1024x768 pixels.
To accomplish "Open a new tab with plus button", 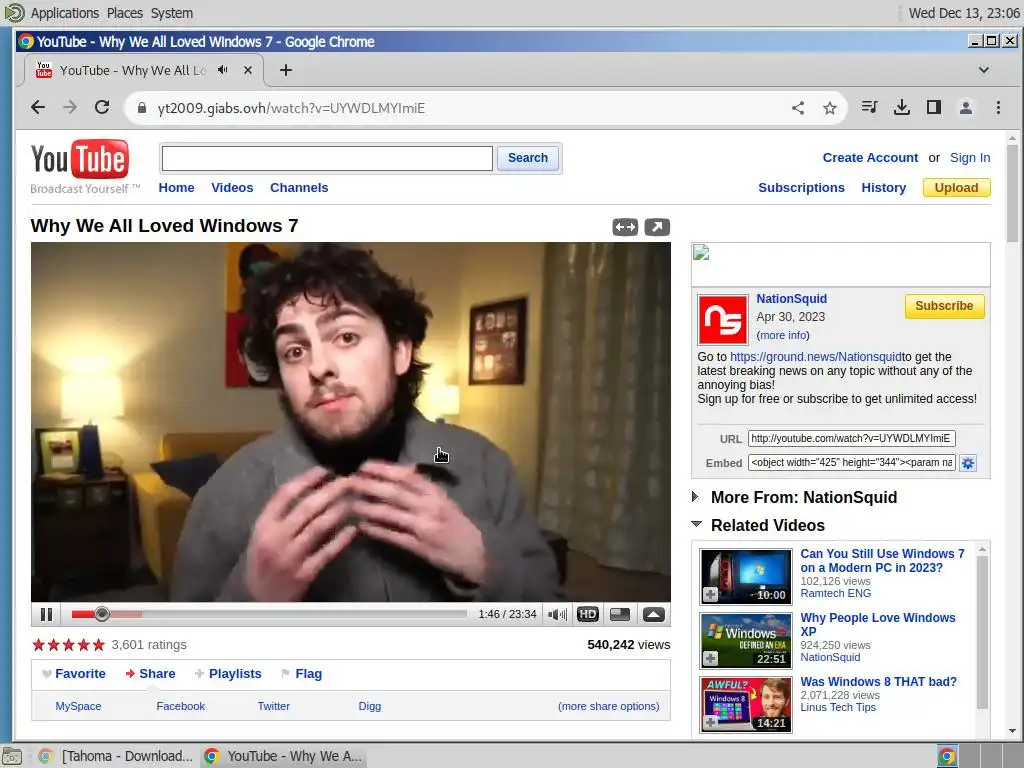I will (286, 70).
